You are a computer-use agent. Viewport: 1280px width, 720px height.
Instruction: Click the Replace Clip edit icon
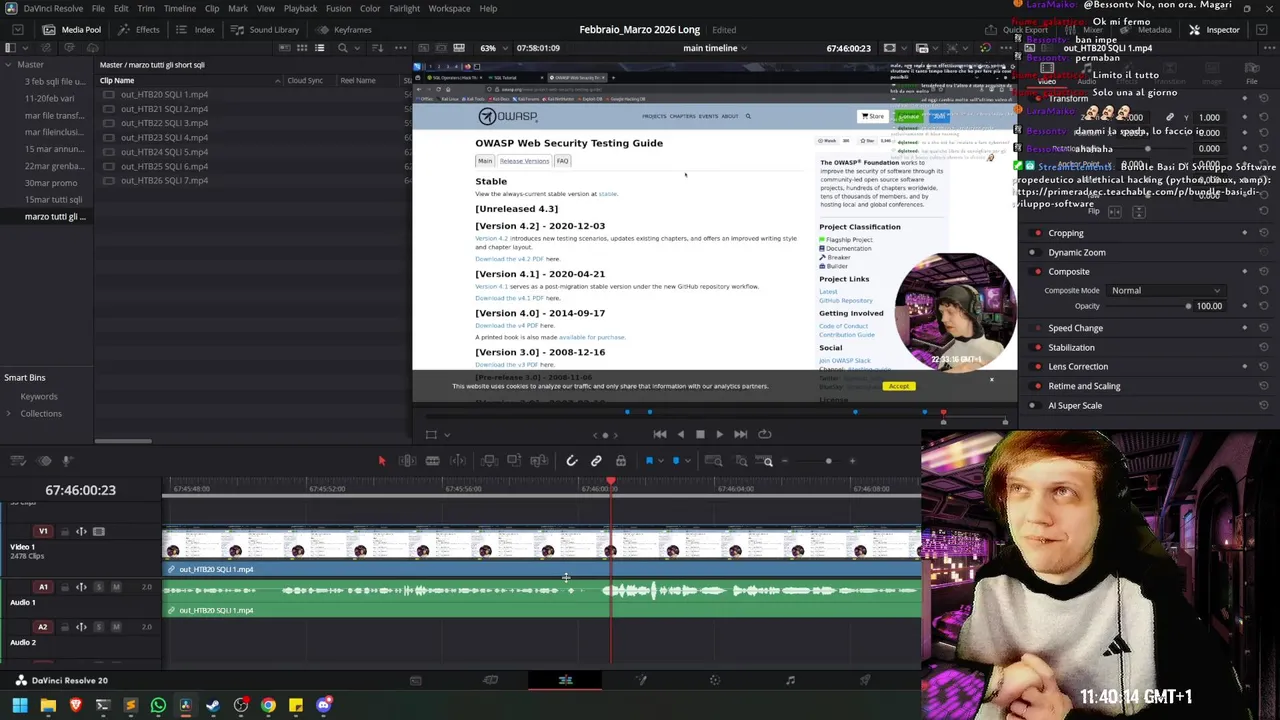539,461
